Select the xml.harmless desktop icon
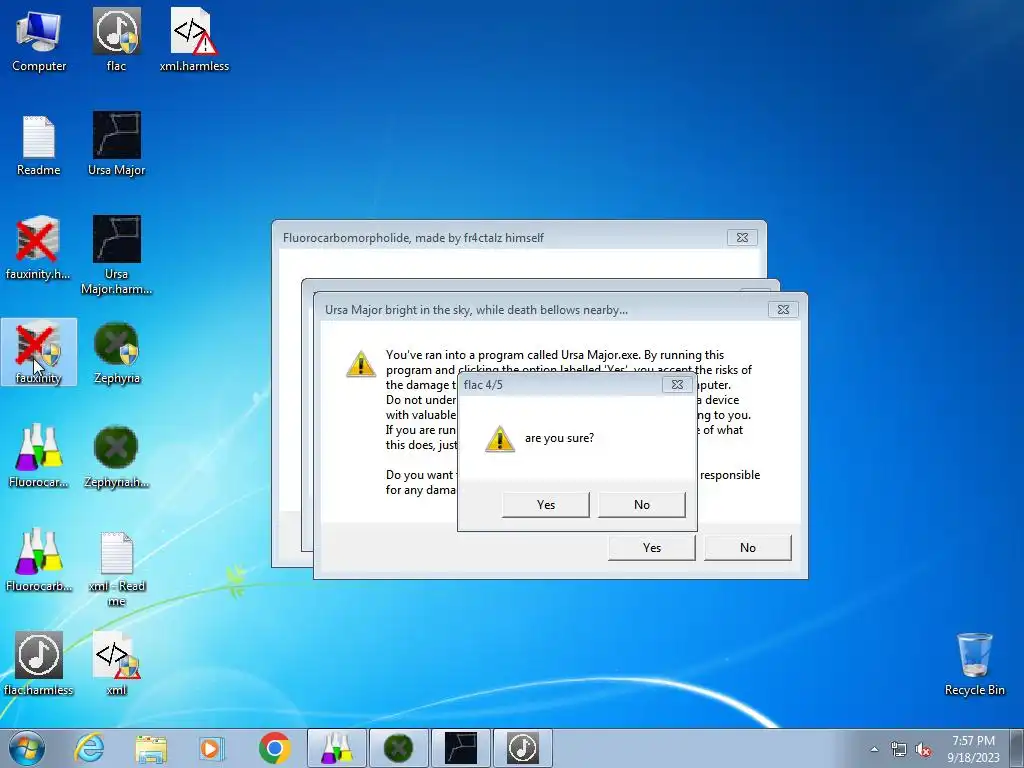Viewport: 1024px width, 768px height. click(x=194, y=40)
